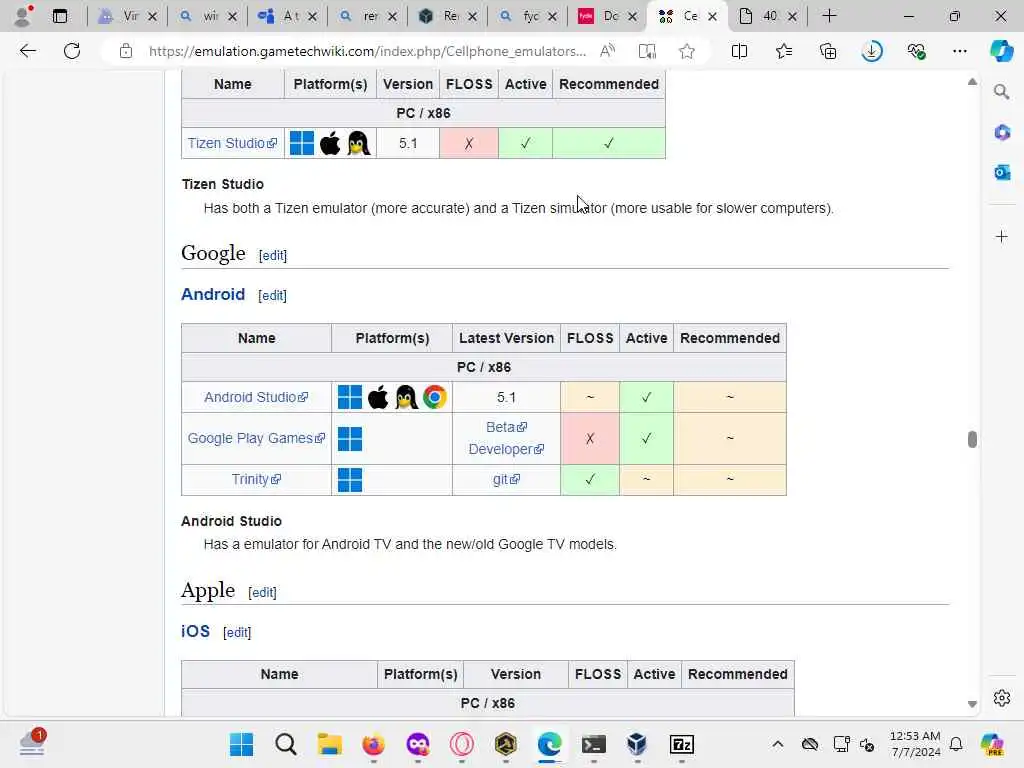Open the Tizen Studio link
The height and width of the screenshot is (768, 1024).
click(232, 143)
